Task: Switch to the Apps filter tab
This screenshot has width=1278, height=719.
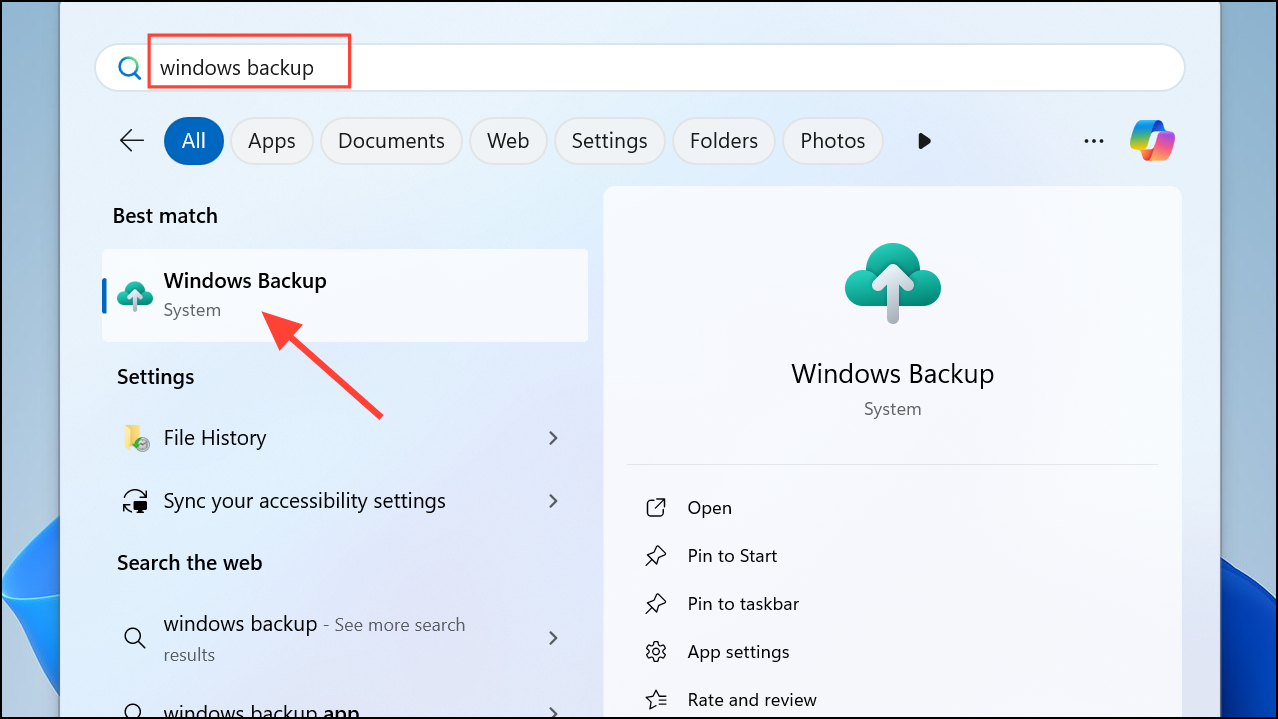Action: (x=271, y=140)
